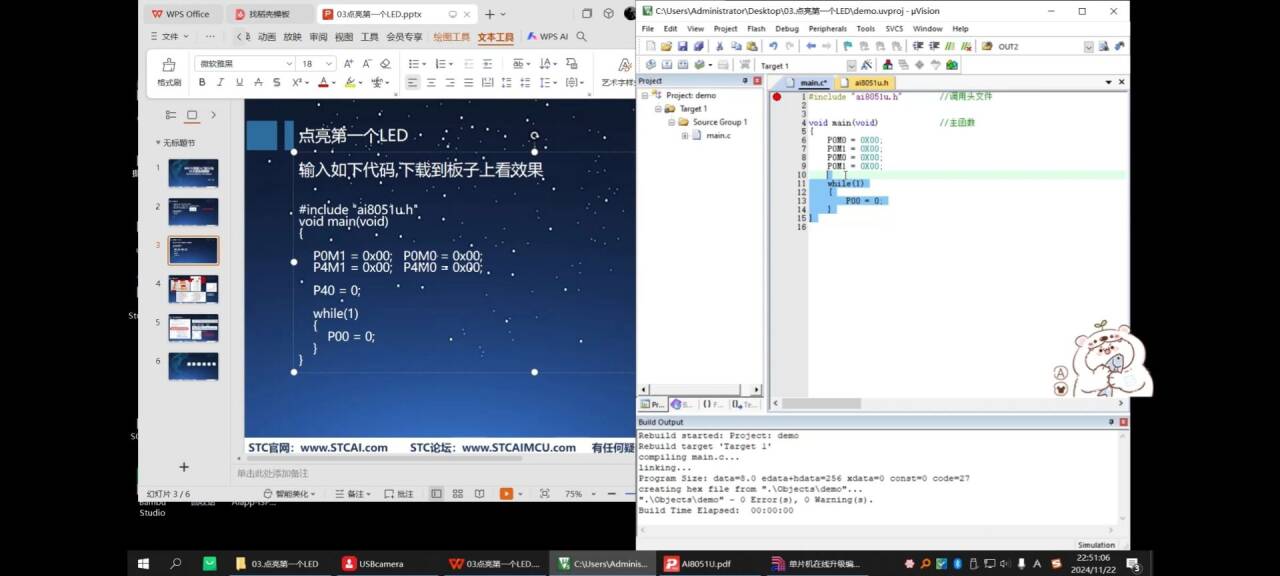Viewport: 1280px width, 576px height.
Task: Toggle underline formatting in WPS
Action: tap(239, 82)
